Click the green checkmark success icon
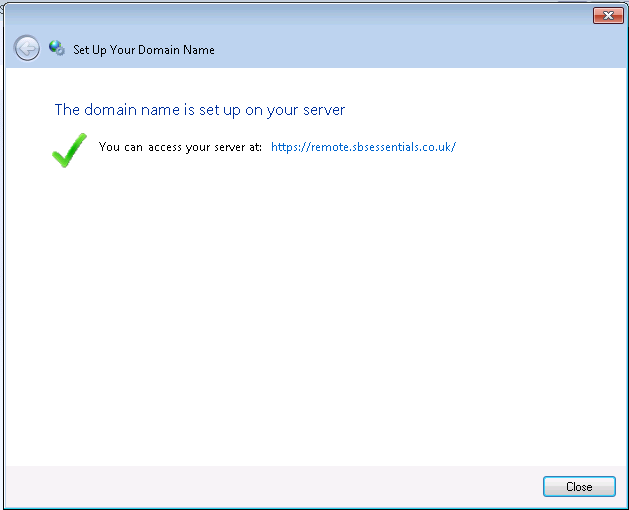The height and width of the screenshot is (510, 629). (x=69, y=151)
